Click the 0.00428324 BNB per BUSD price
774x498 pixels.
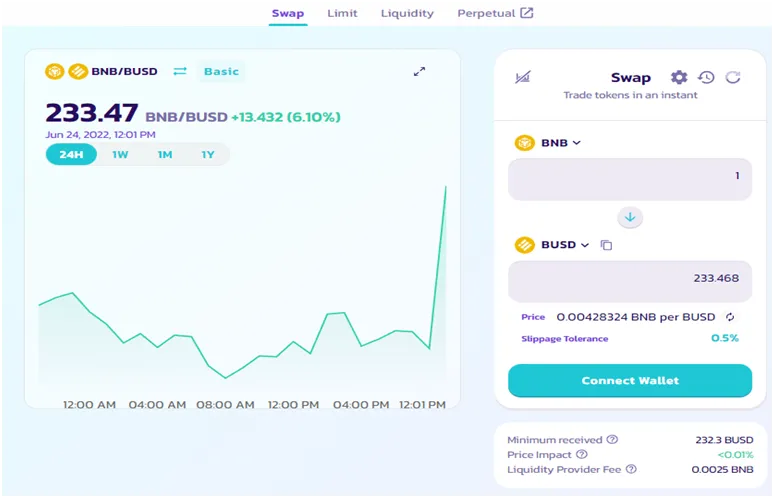pyautogui.click(x=636, y=317)
